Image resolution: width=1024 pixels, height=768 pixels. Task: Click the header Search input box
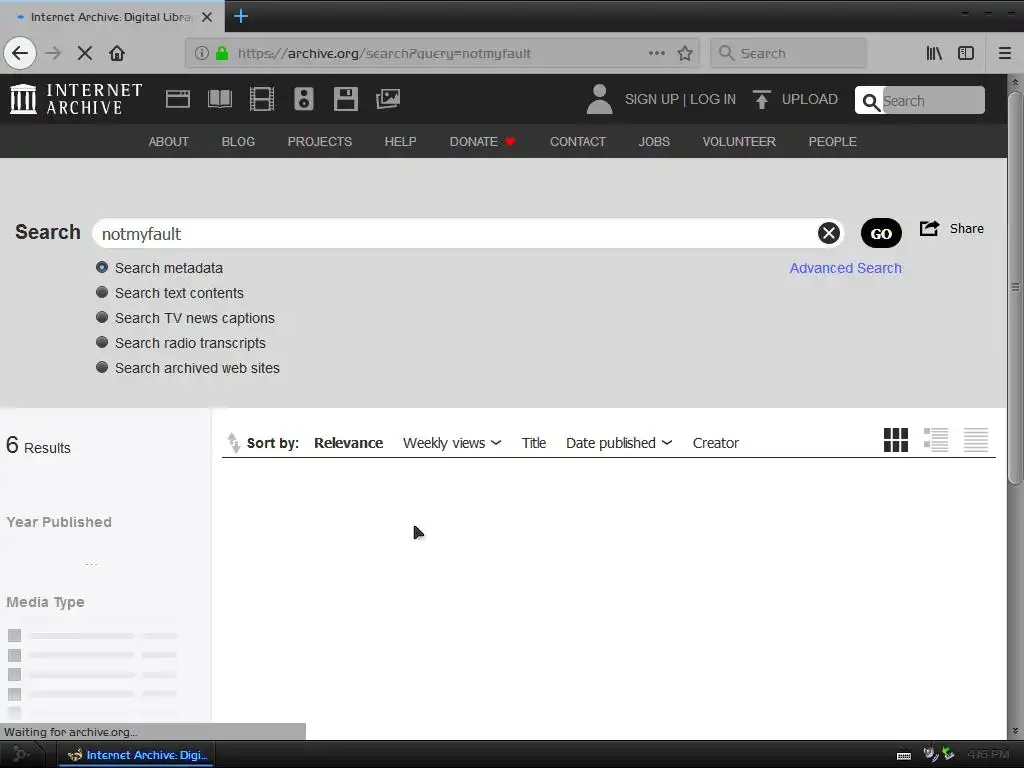pos(933,101)
